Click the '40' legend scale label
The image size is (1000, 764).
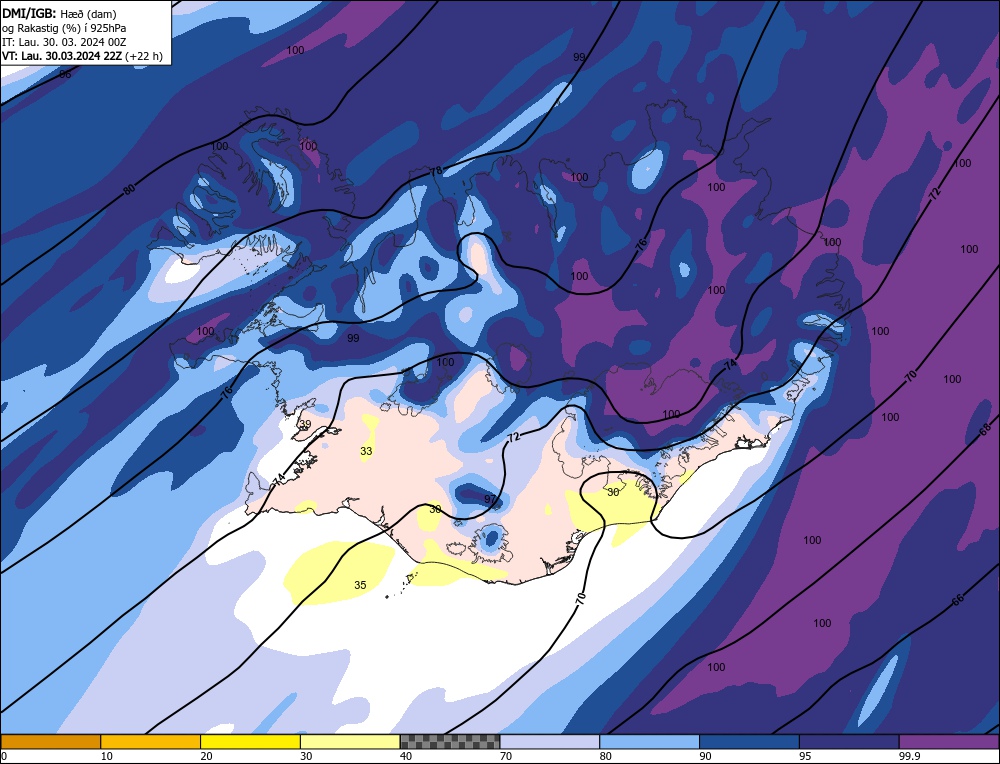(x=406, y=756)
